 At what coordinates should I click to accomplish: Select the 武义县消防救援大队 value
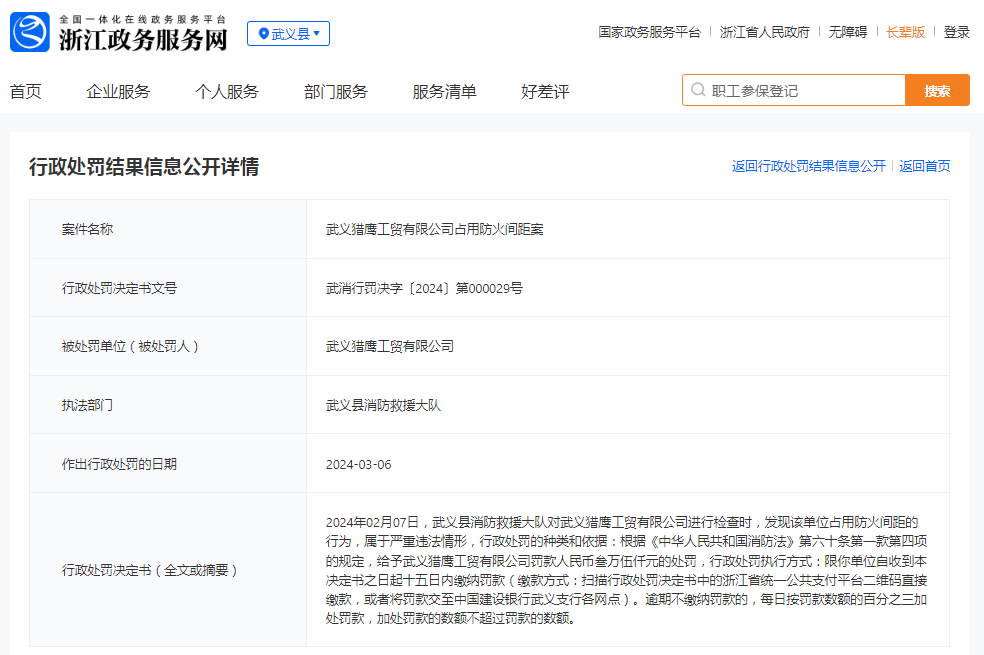tap(383, 405)
